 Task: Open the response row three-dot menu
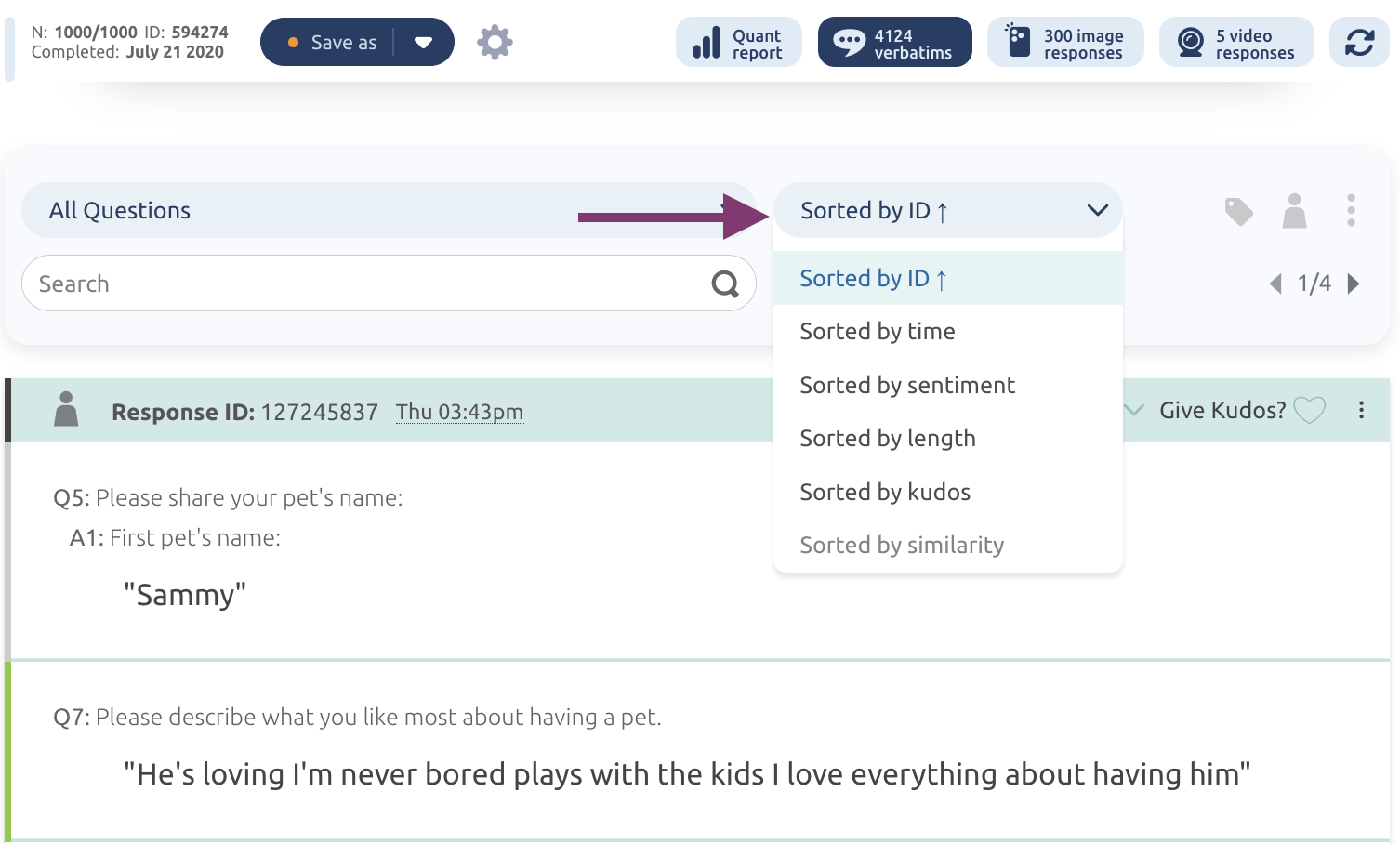pos(1361,410)
